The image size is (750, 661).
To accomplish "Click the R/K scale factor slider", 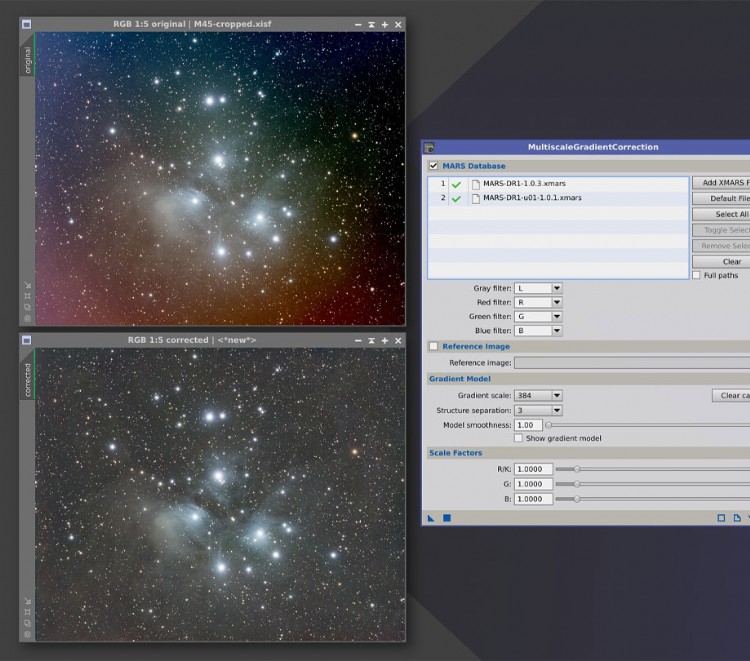I will pyautogui.click(x=650, y=469).
